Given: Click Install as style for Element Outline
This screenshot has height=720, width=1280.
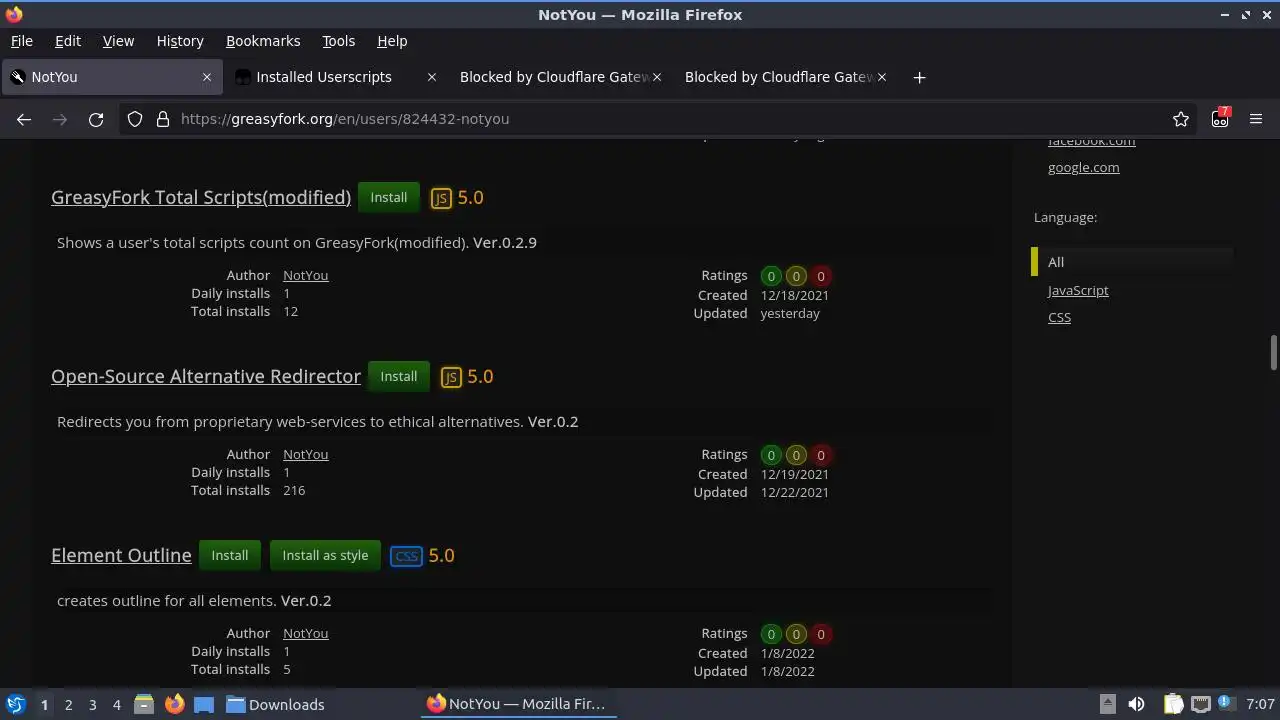Looking at the screenshot, I should click(325, 556).
